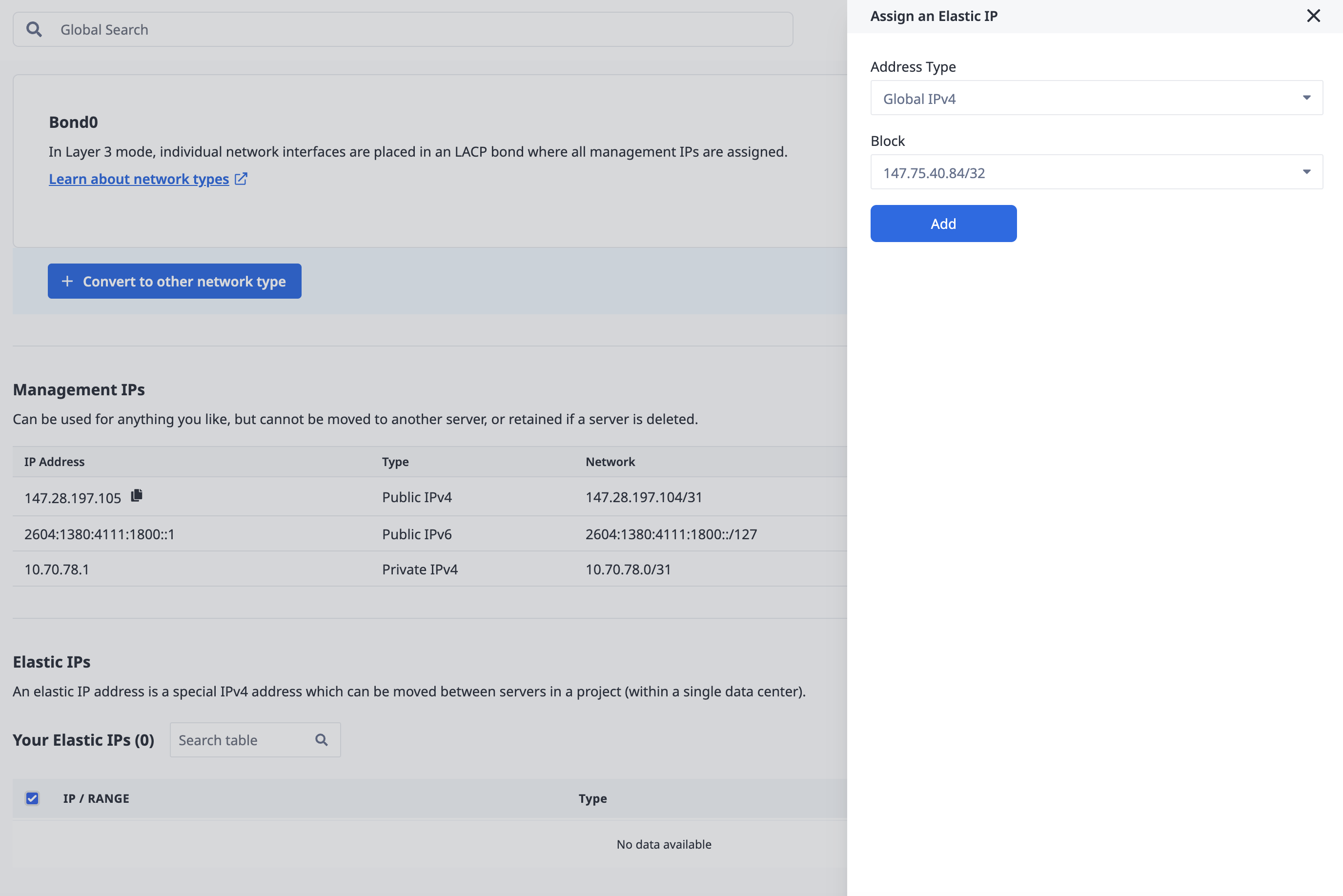Click the Add button
This screenshot has height=896, width=1343.
[x=943, y=224]
